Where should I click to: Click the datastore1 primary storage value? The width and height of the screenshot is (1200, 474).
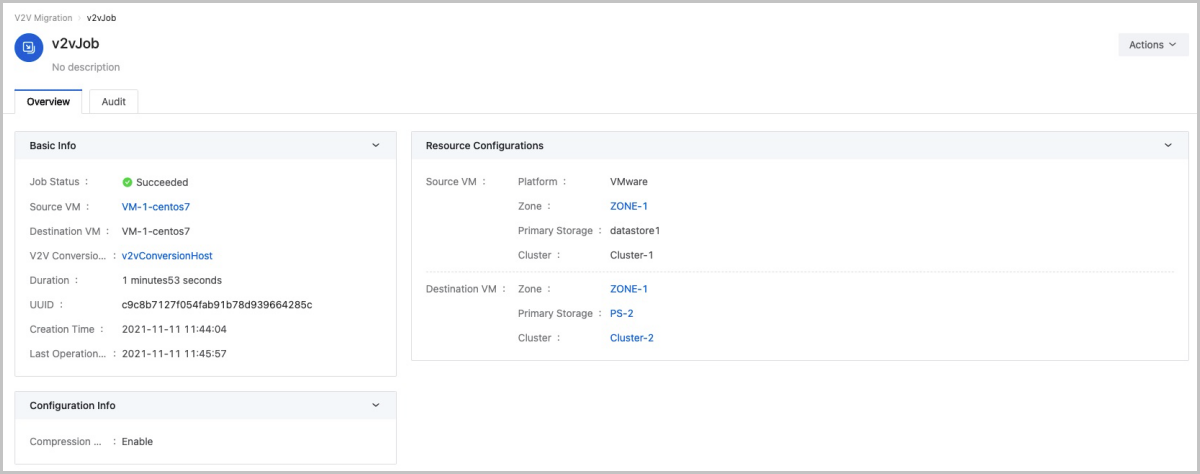(635, 231)
